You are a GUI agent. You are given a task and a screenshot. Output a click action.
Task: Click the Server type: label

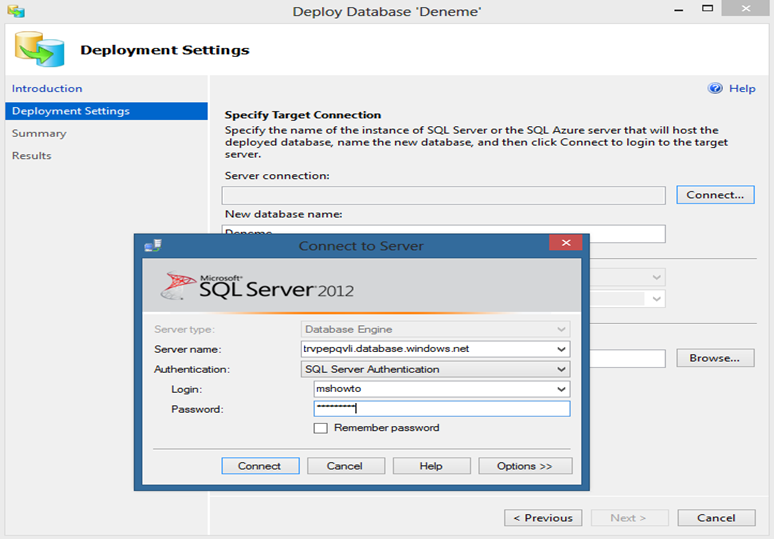tap(184, 329)
